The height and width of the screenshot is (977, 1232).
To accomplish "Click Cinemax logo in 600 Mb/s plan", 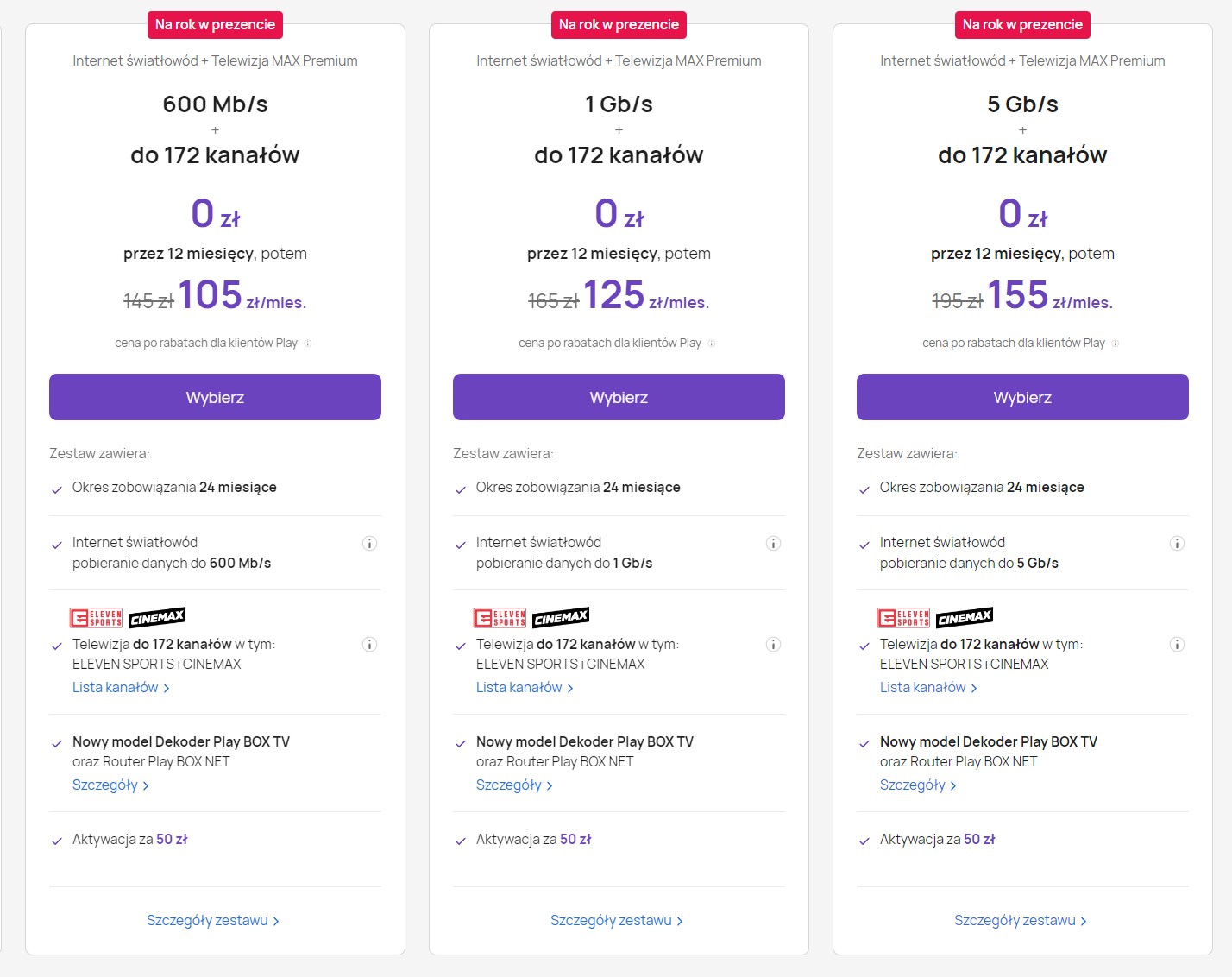I will click(157, 617).
